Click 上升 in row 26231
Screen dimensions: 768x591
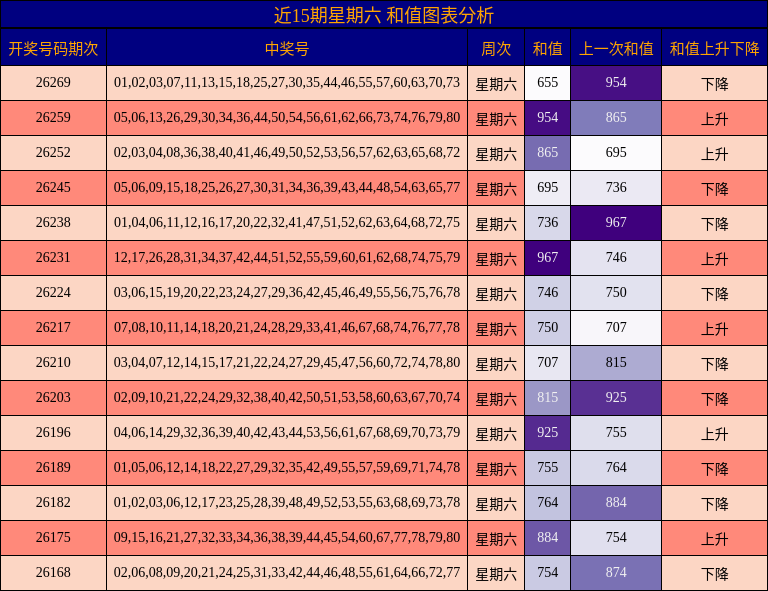click(715, 259)
